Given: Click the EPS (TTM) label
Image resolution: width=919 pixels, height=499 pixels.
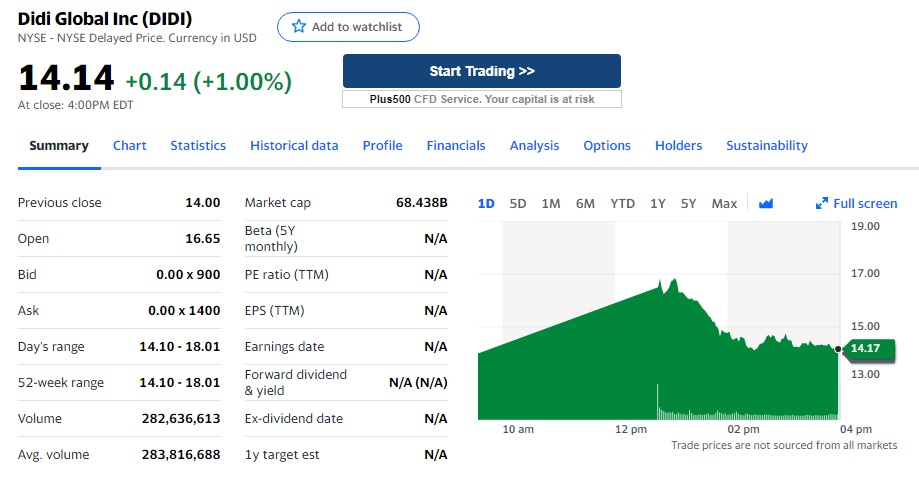Looking at the screenshot, I should coord(274,311).
